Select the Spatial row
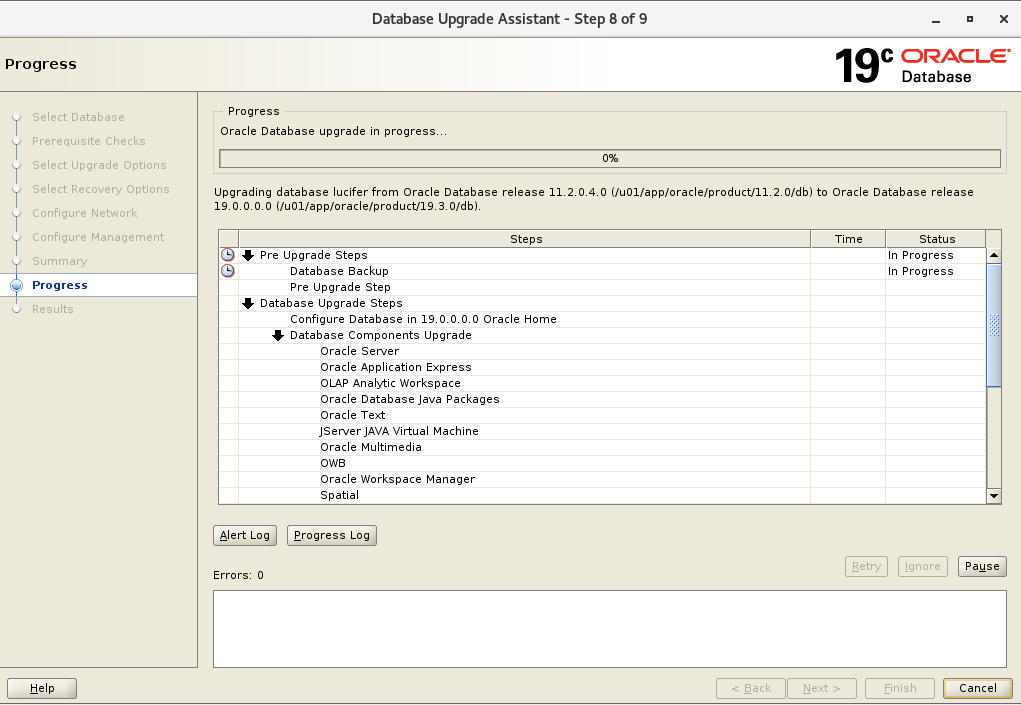 (602, 495)
